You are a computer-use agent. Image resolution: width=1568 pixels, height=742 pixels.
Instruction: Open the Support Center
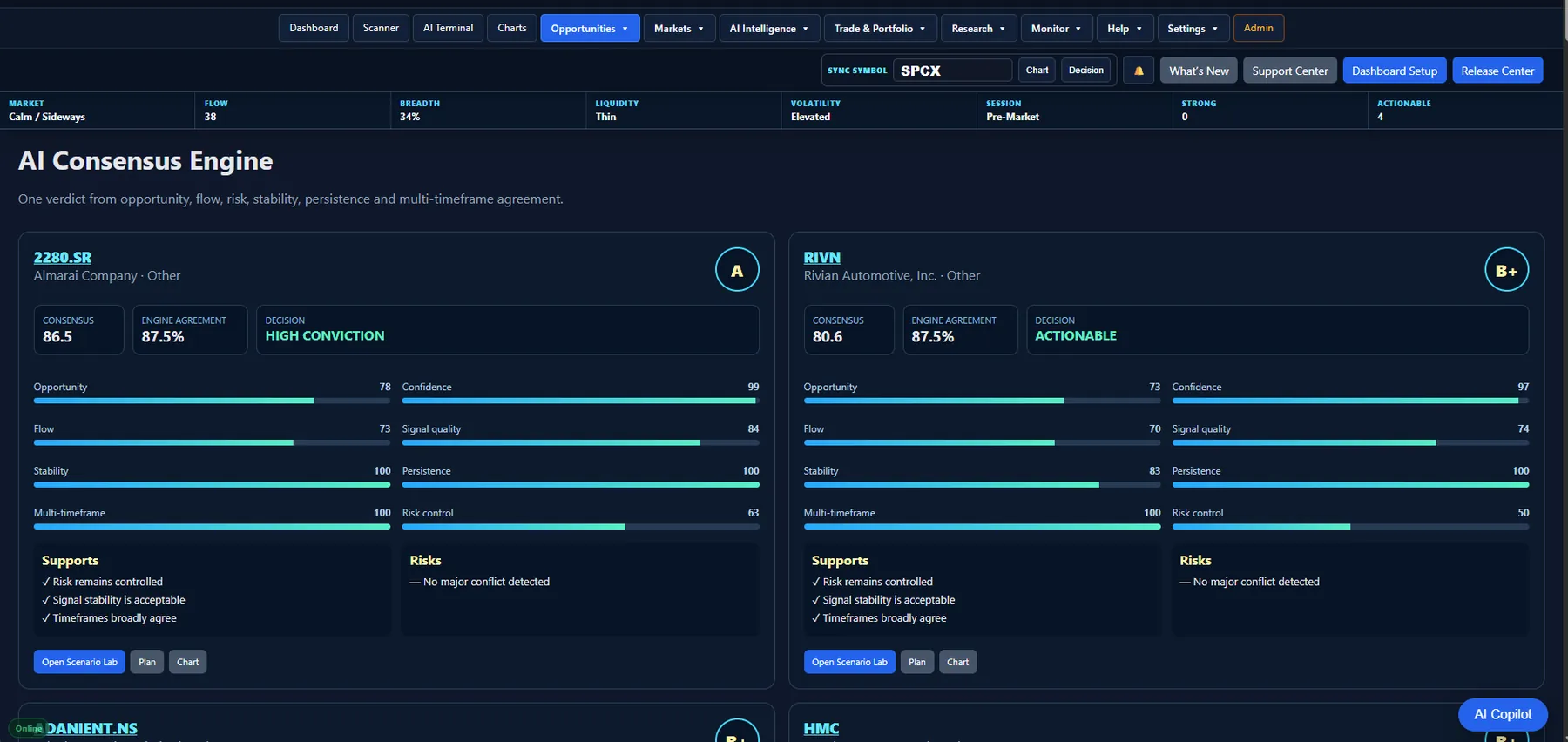click(1290, 71)
